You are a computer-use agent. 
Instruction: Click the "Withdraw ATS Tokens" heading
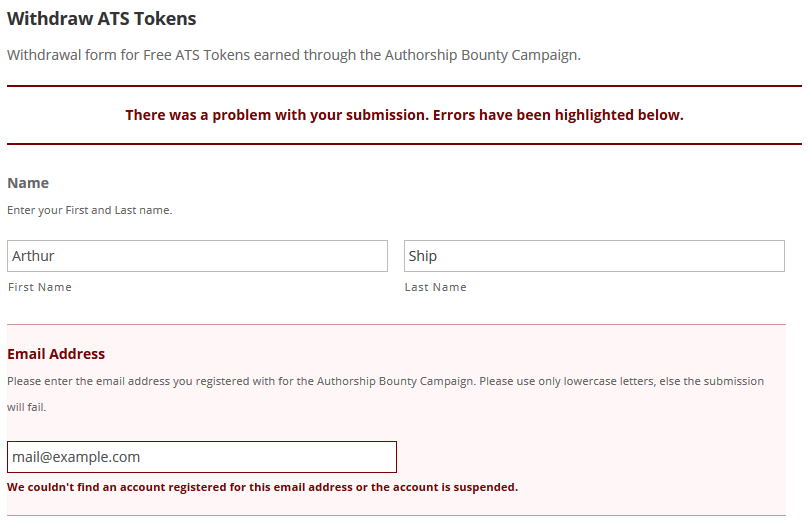pos(102,19)
